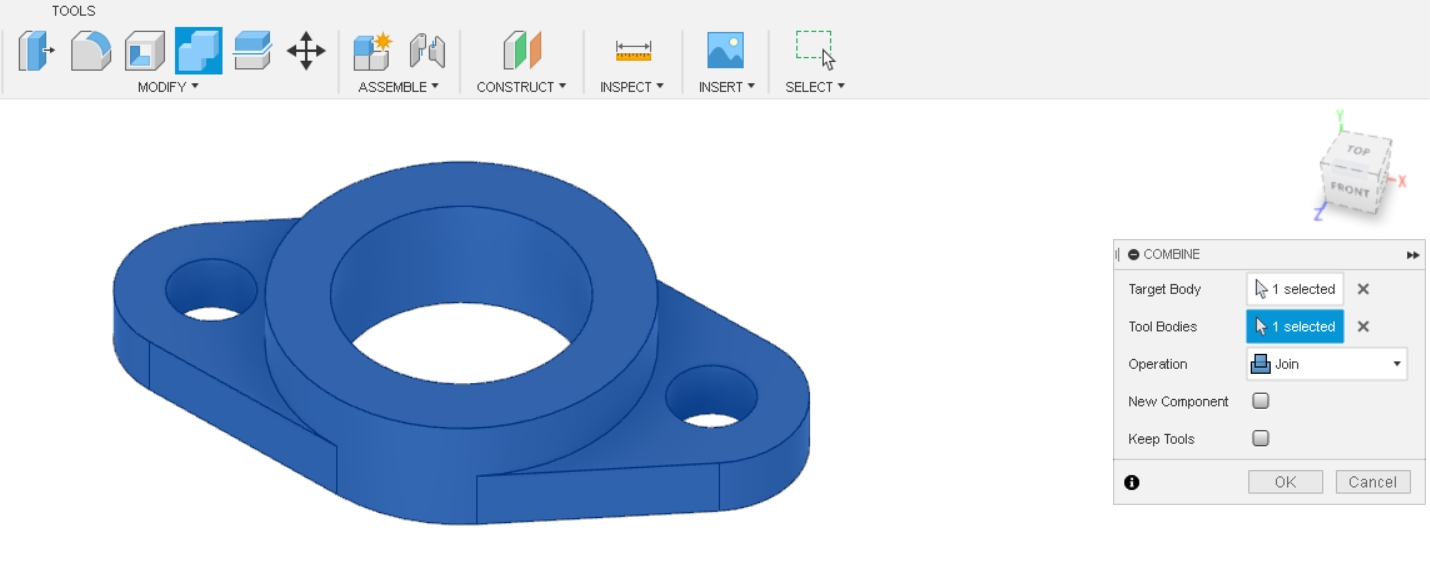Click the Insert image icon
Screen dimensions: 1430x586
pyautogui.click(x=725, y=50)
